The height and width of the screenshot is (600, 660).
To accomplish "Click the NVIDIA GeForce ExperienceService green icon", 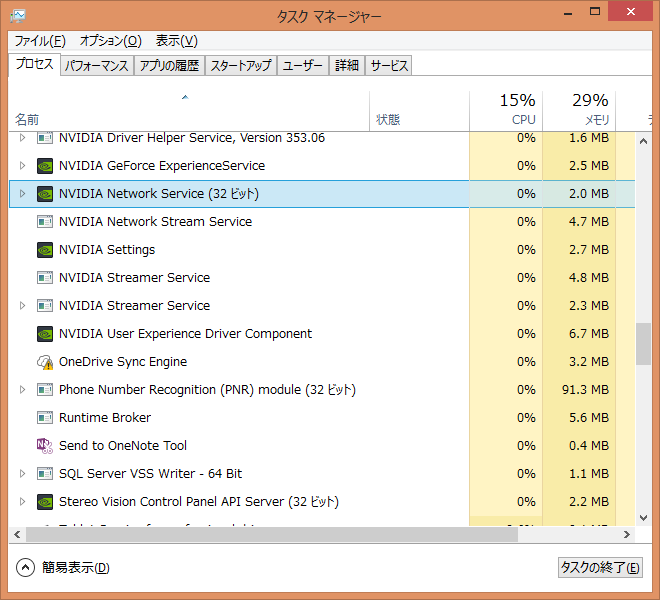I will 45,166.
